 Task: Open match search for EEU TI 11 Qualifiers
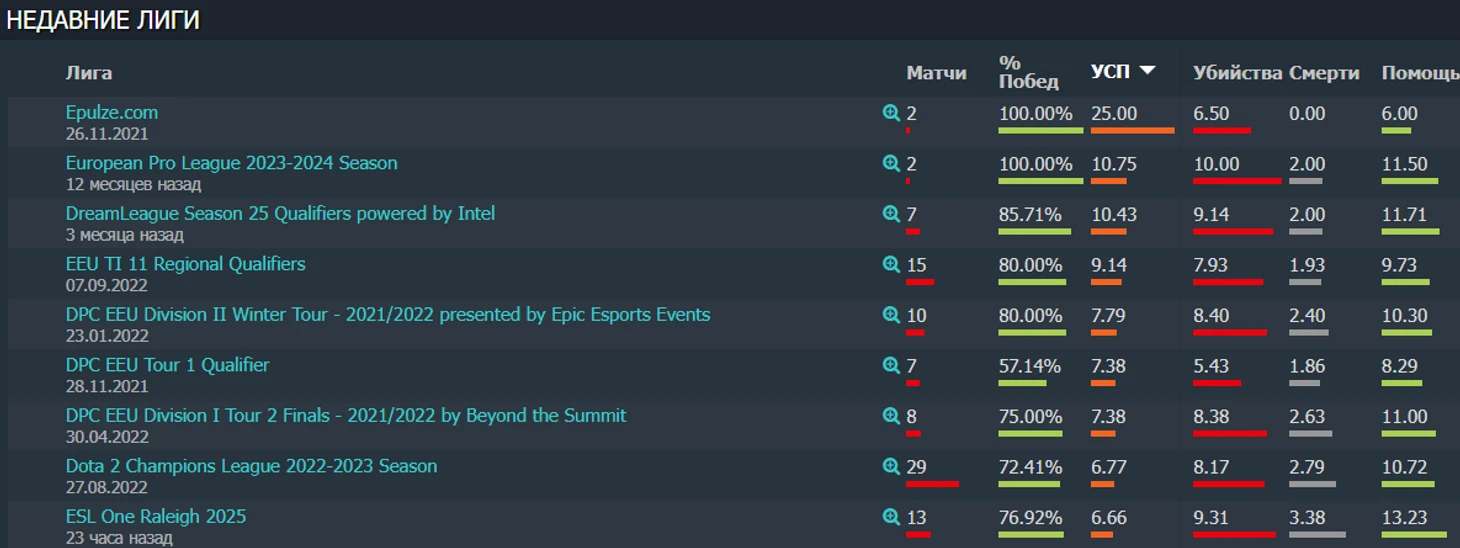click(891, 264)
